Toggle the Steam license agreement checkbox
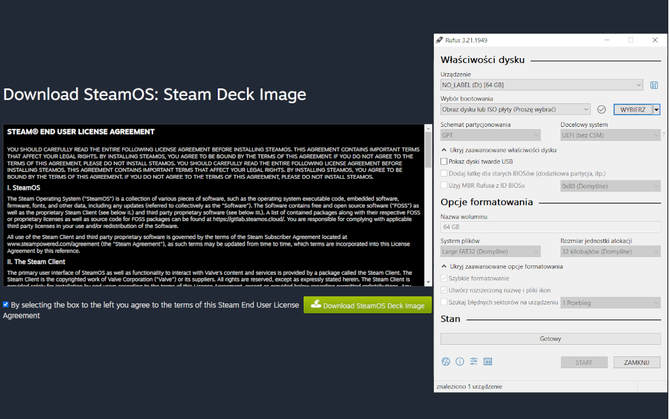The height and width of the screenshot is (419, 670). 6,305
